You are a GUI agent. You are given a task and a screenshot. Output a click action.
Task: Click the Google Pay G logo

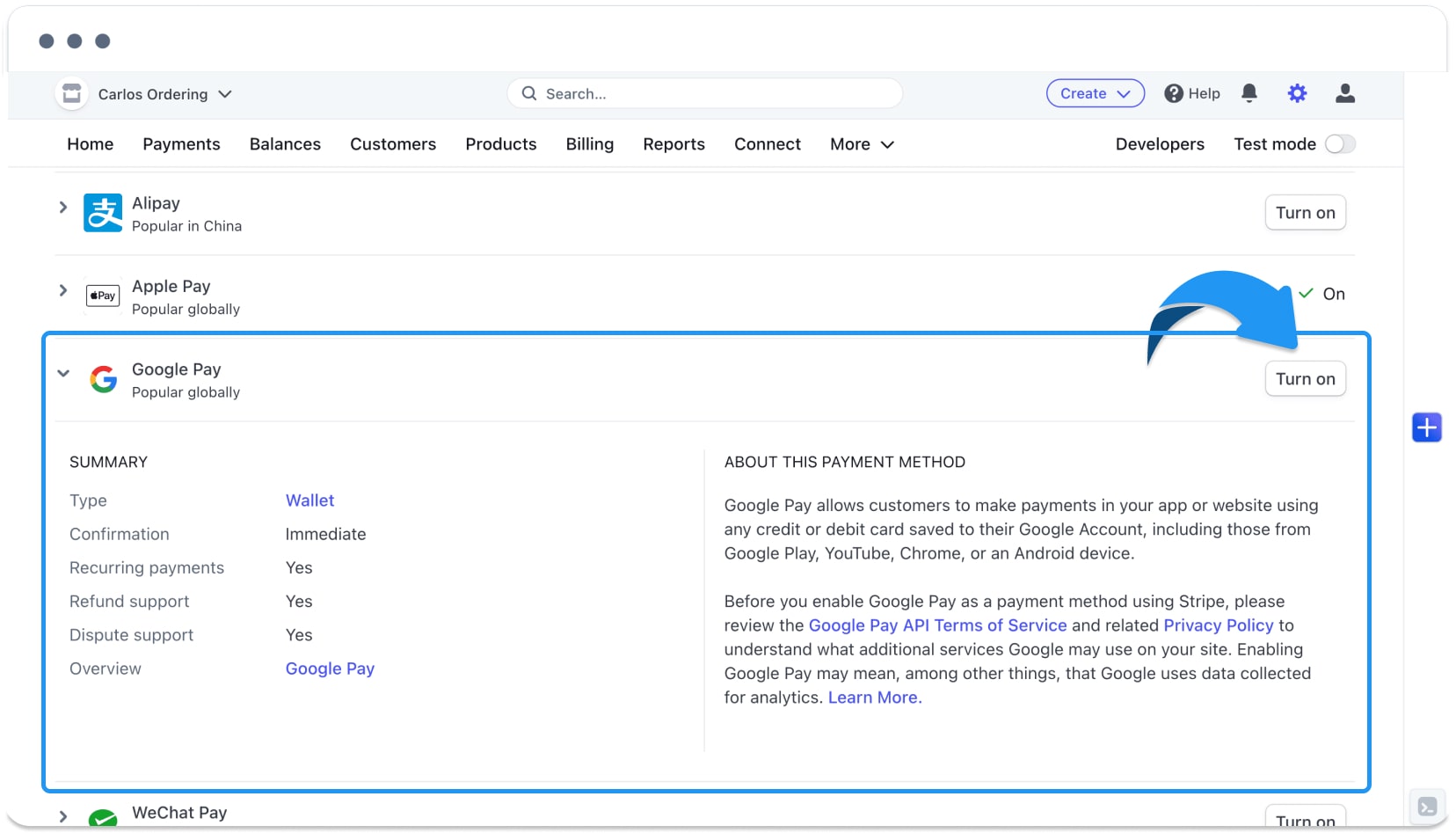coord(103,379)
